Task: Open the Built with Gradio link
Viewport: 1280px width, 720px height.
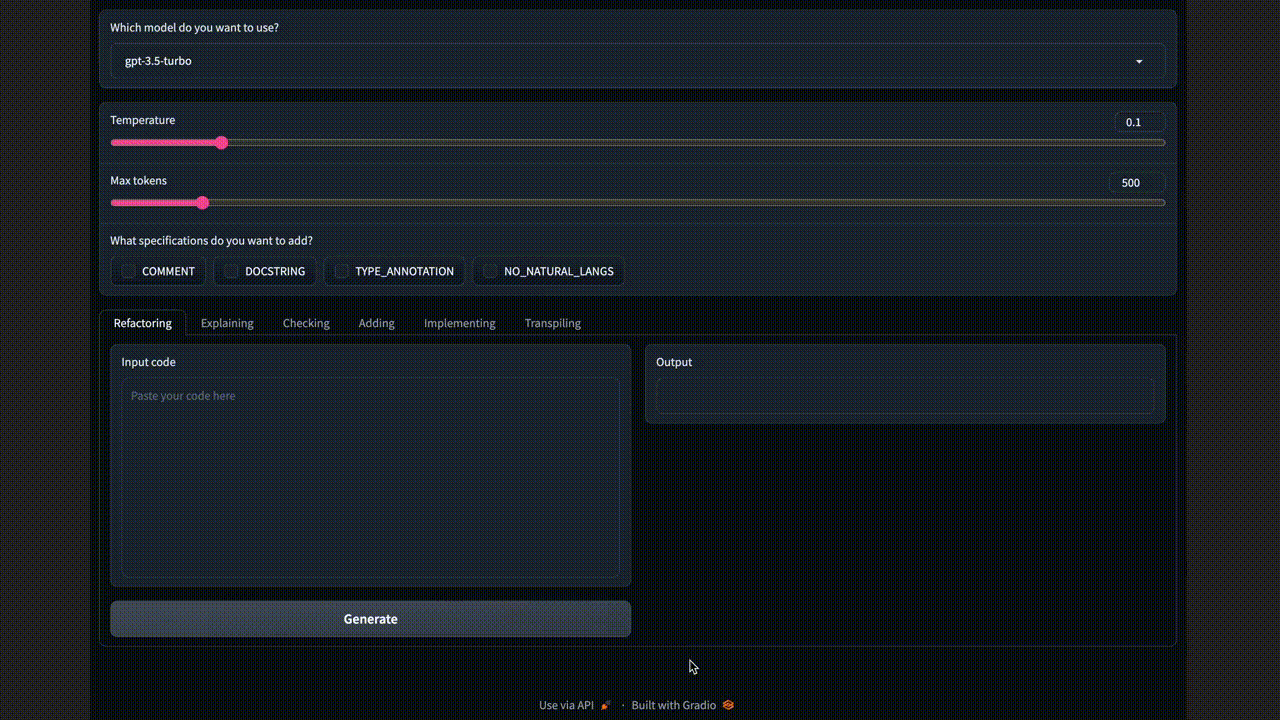Action: click(683, 705)
